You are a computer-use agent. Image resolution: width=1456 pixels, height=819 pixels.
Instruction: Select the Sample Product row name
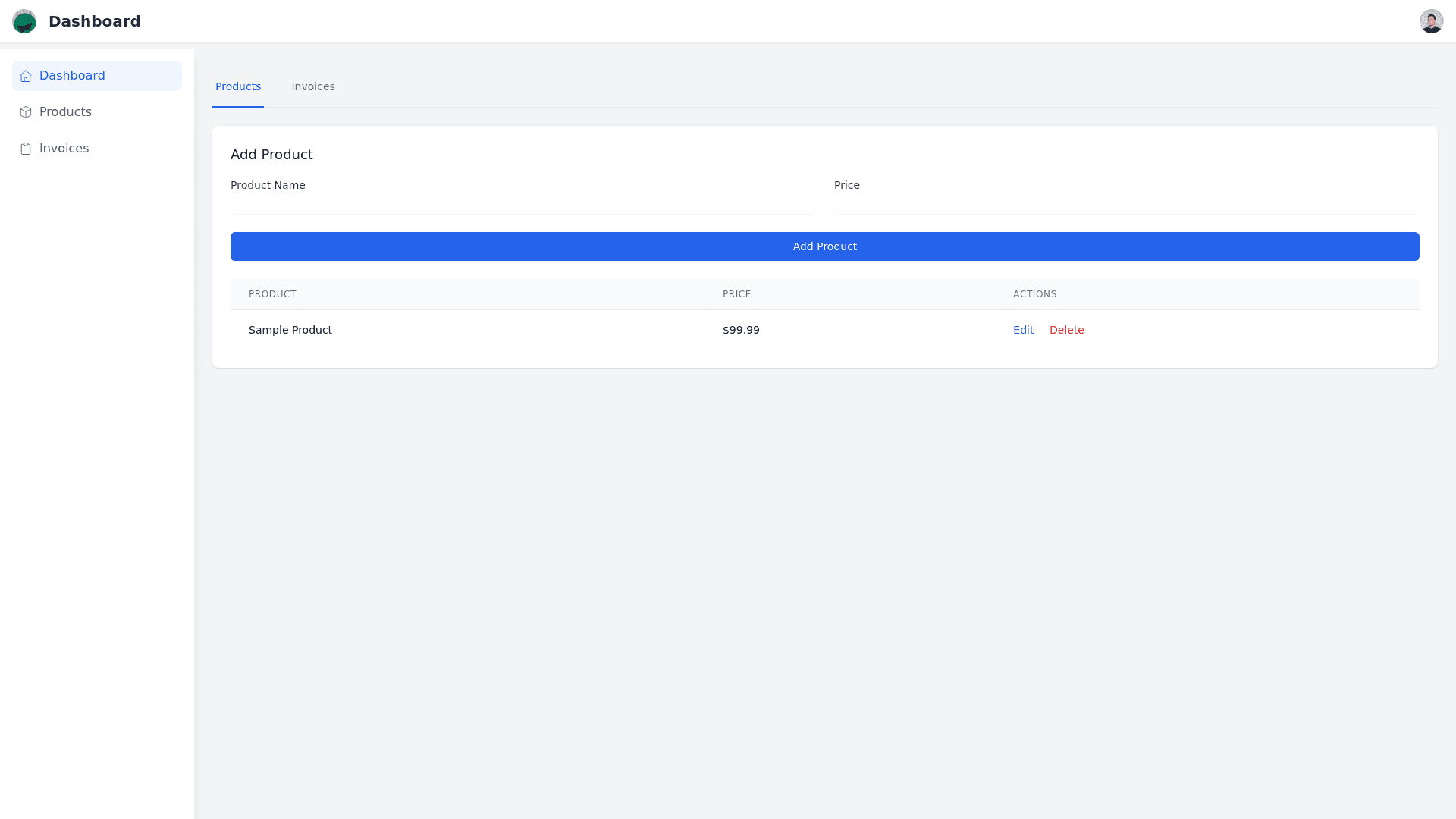[x=290, y=330]
